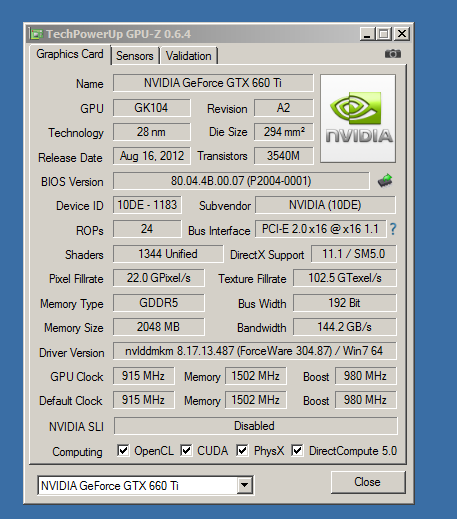Click the Computing label
The image size is (457, 519).
pyautogui.click(x=77, y=452)
